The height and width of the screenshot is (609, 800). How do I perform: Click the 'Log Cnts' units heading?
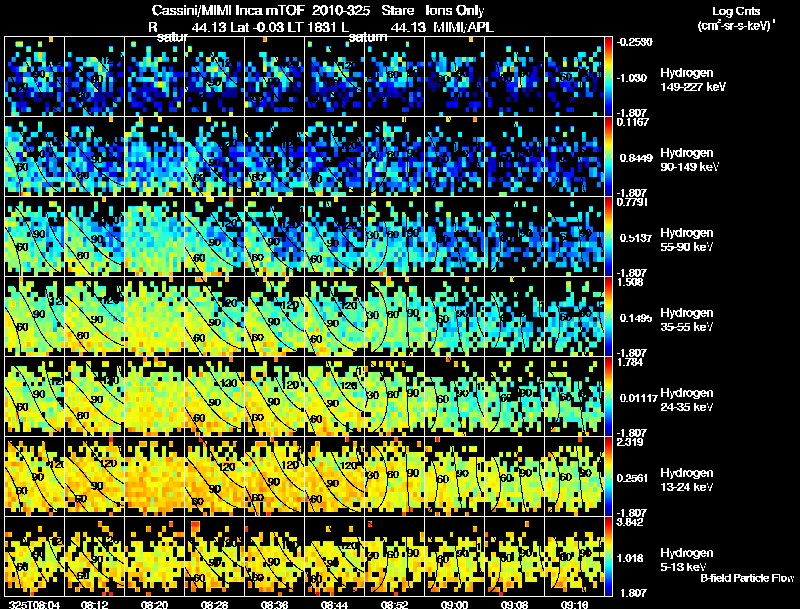click(736, 11)
